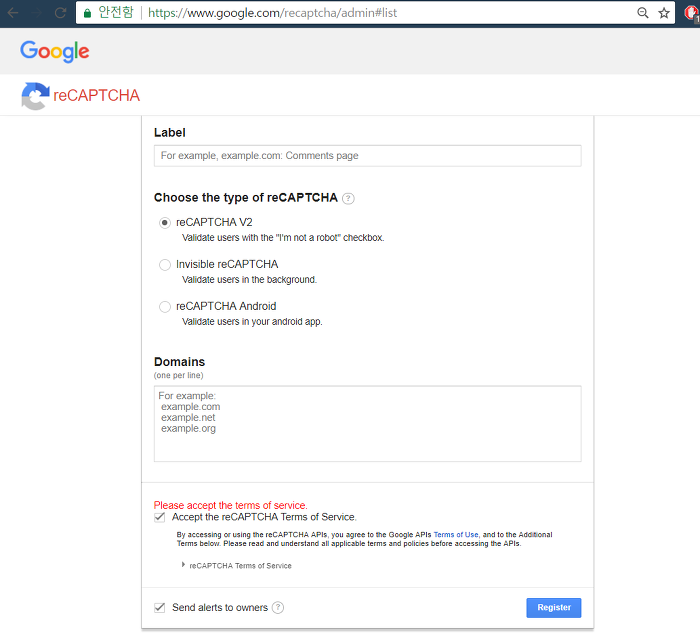Viewport: 700px width, 634px height.
Task: Click the '(one per line)' hint text
Action: pos(179,375)
